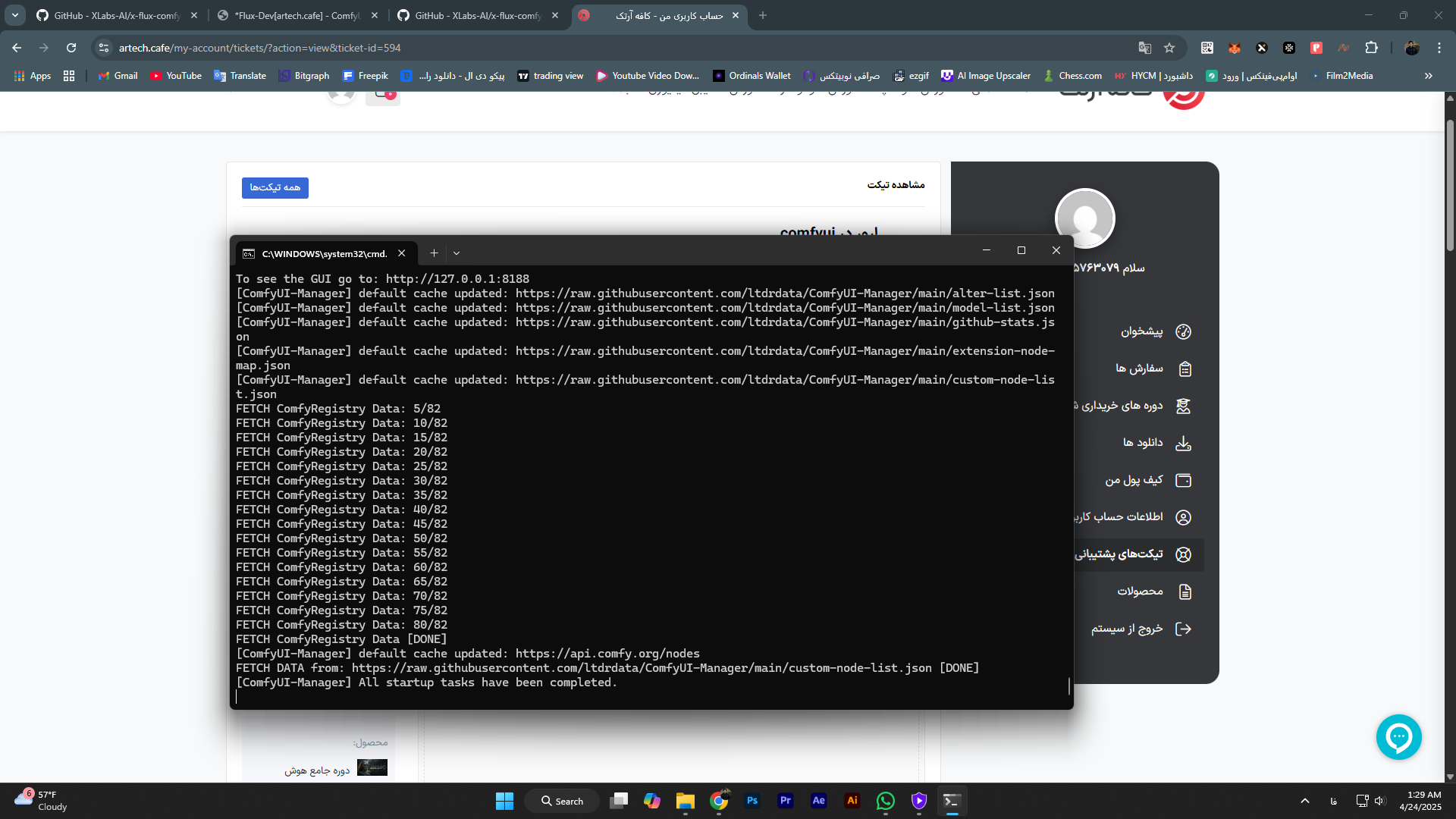Bookmark page with the star icon
The width and height of the screenshot is (1456, 819).
1169,48
